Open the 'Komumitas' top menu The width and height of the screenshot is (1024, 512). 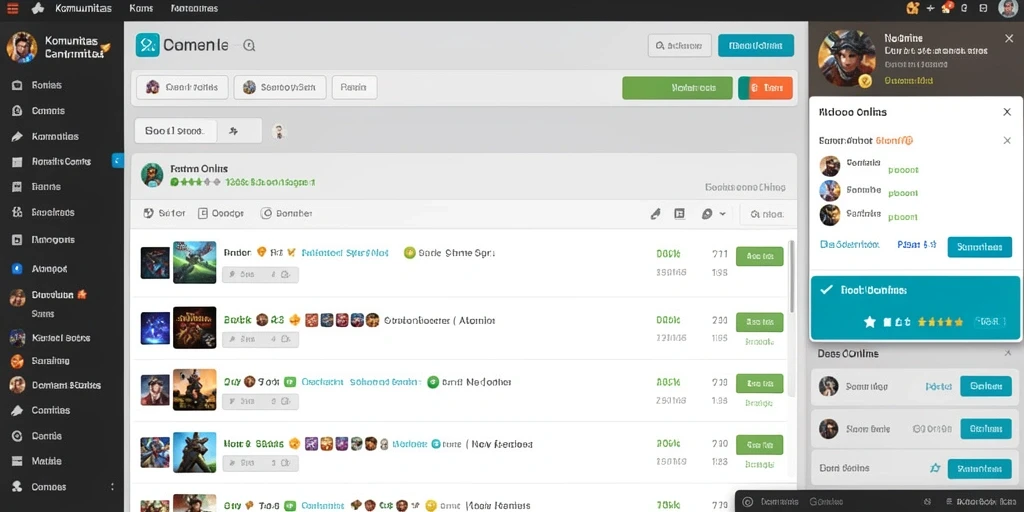[84, 8]
